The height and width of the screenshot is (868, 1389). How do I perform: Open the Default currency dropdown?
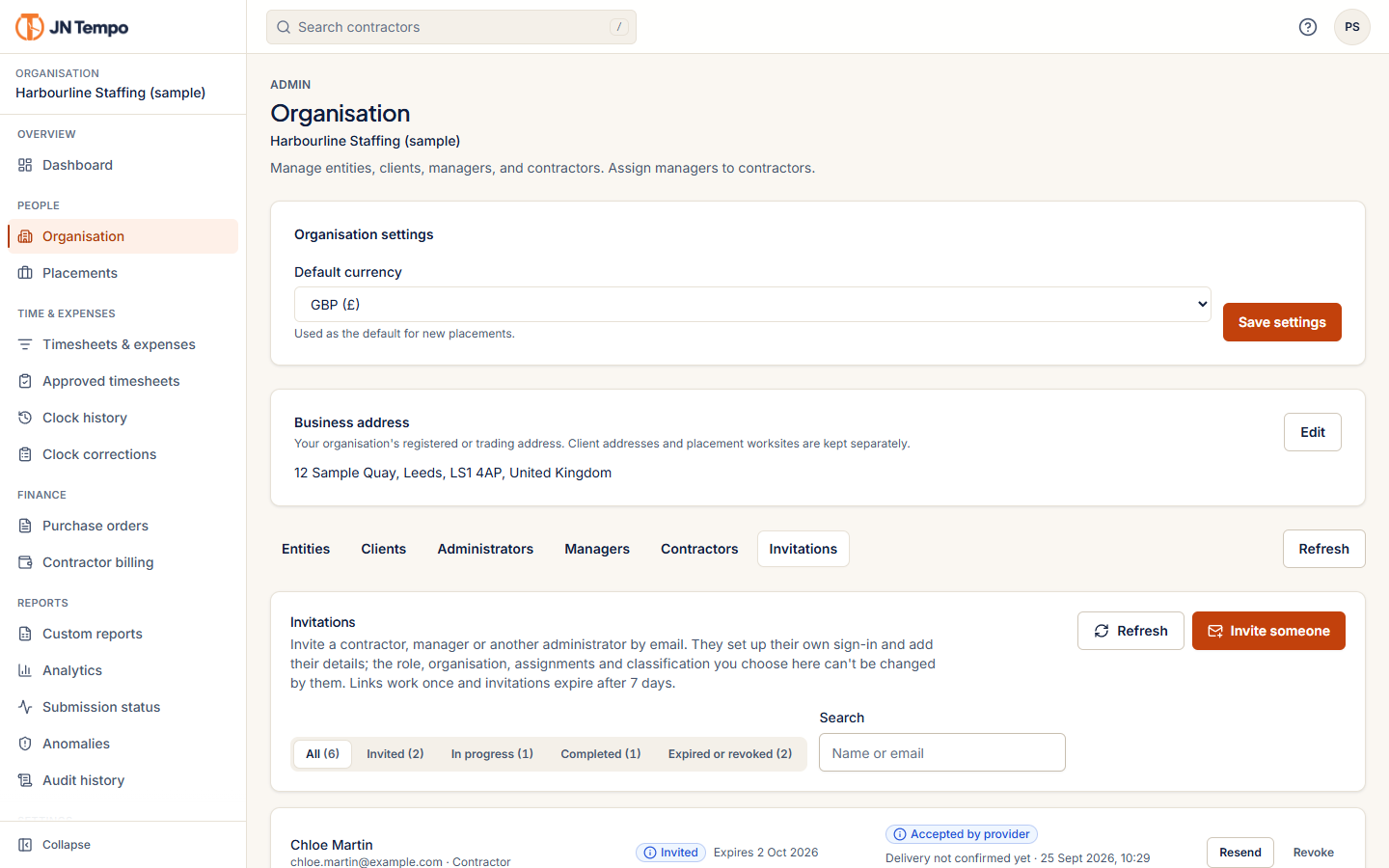(x=752, y=305)
